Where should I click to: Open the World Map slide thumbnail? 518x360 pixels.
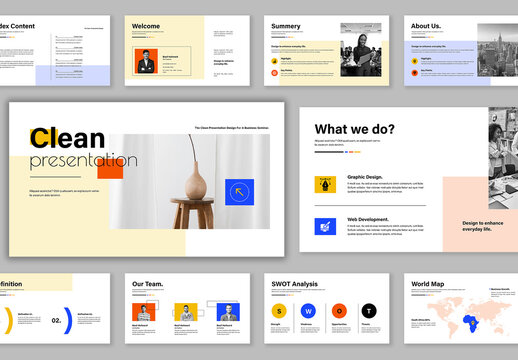(x=461, y=309)
